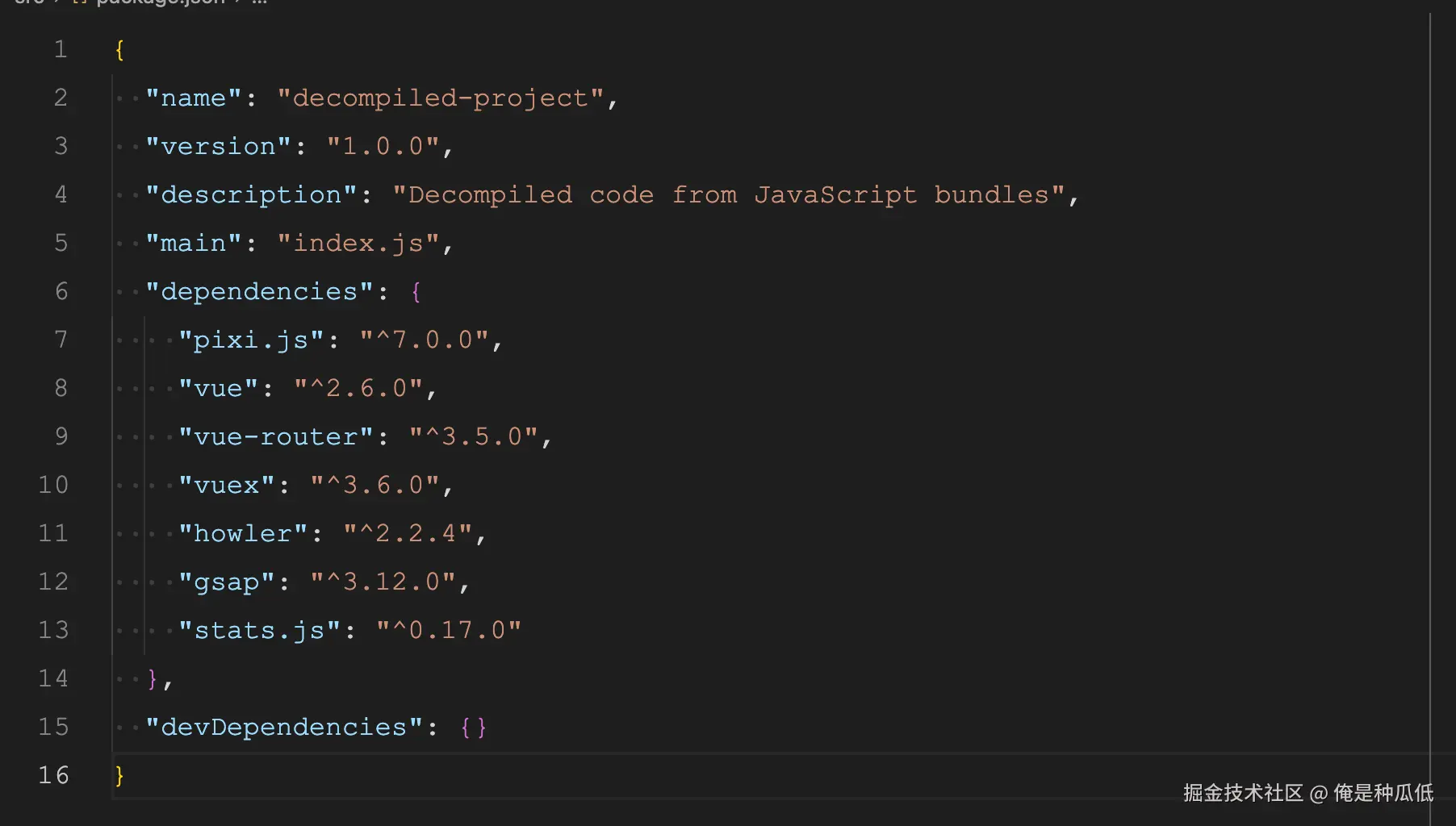Select line 3 via its line number
This screenshot has width=1456, height=826.
pyautogui.click(x=61, y=147)
